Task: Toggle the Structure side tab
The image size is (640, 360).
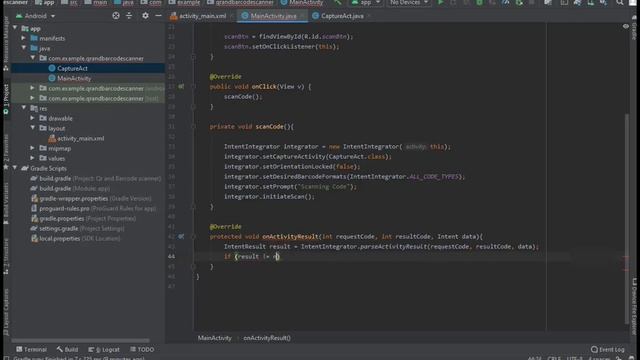Action: [x=6, y=256]
